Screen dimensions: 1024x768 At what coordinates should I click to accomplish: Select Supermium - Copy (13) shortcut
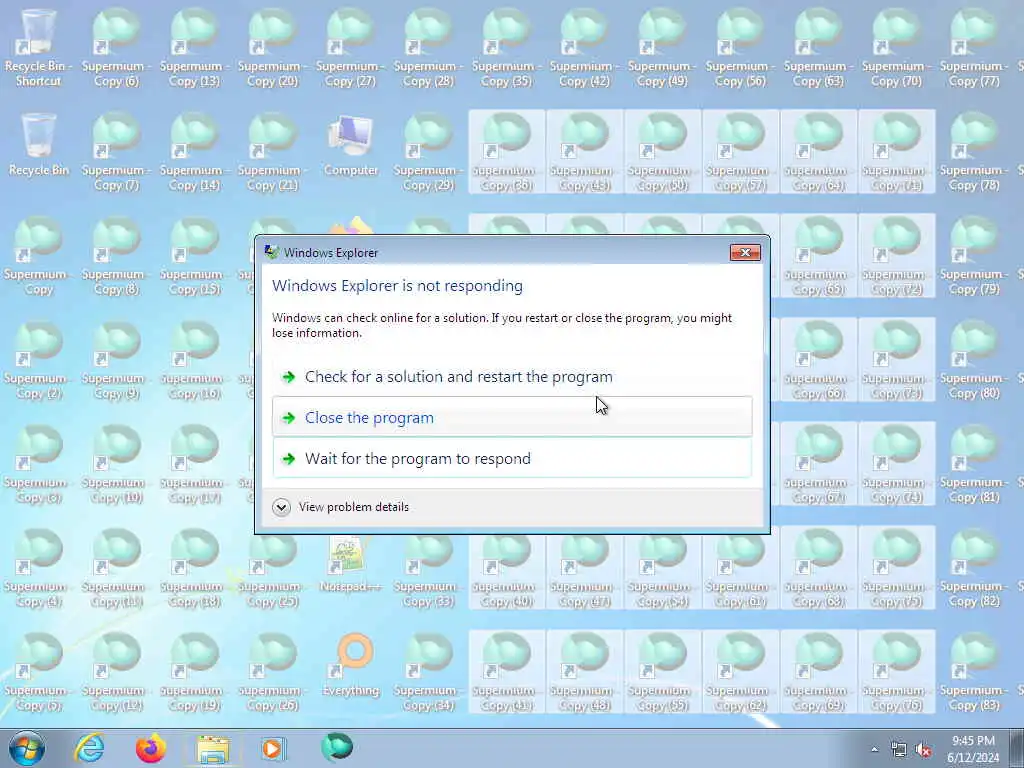click(x=194, y=48)
